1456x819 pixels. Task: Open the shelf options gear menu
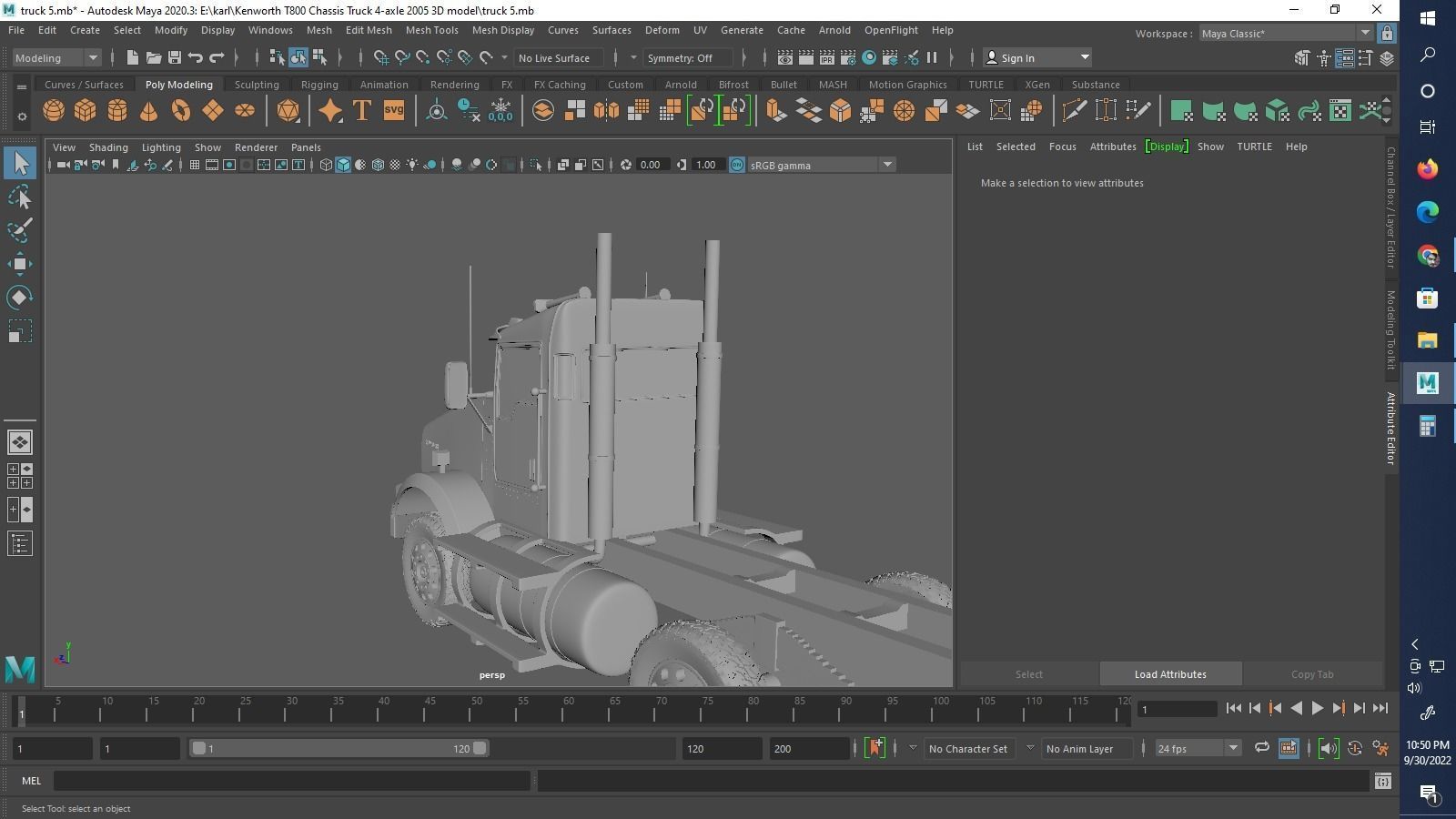pyautogui.click(x=22, y=116)
